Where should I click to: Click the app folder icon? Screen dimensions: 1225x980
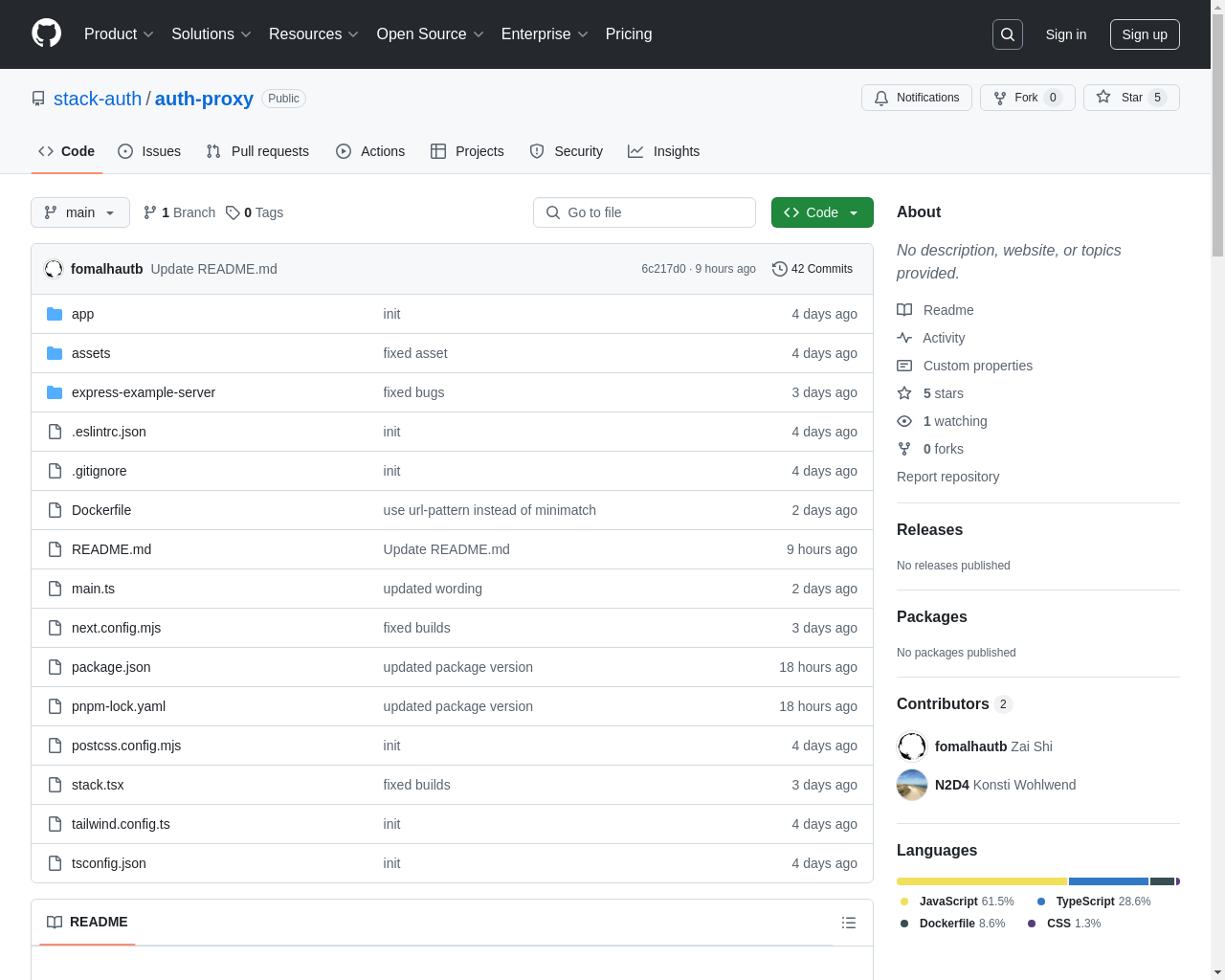point(55,314)
